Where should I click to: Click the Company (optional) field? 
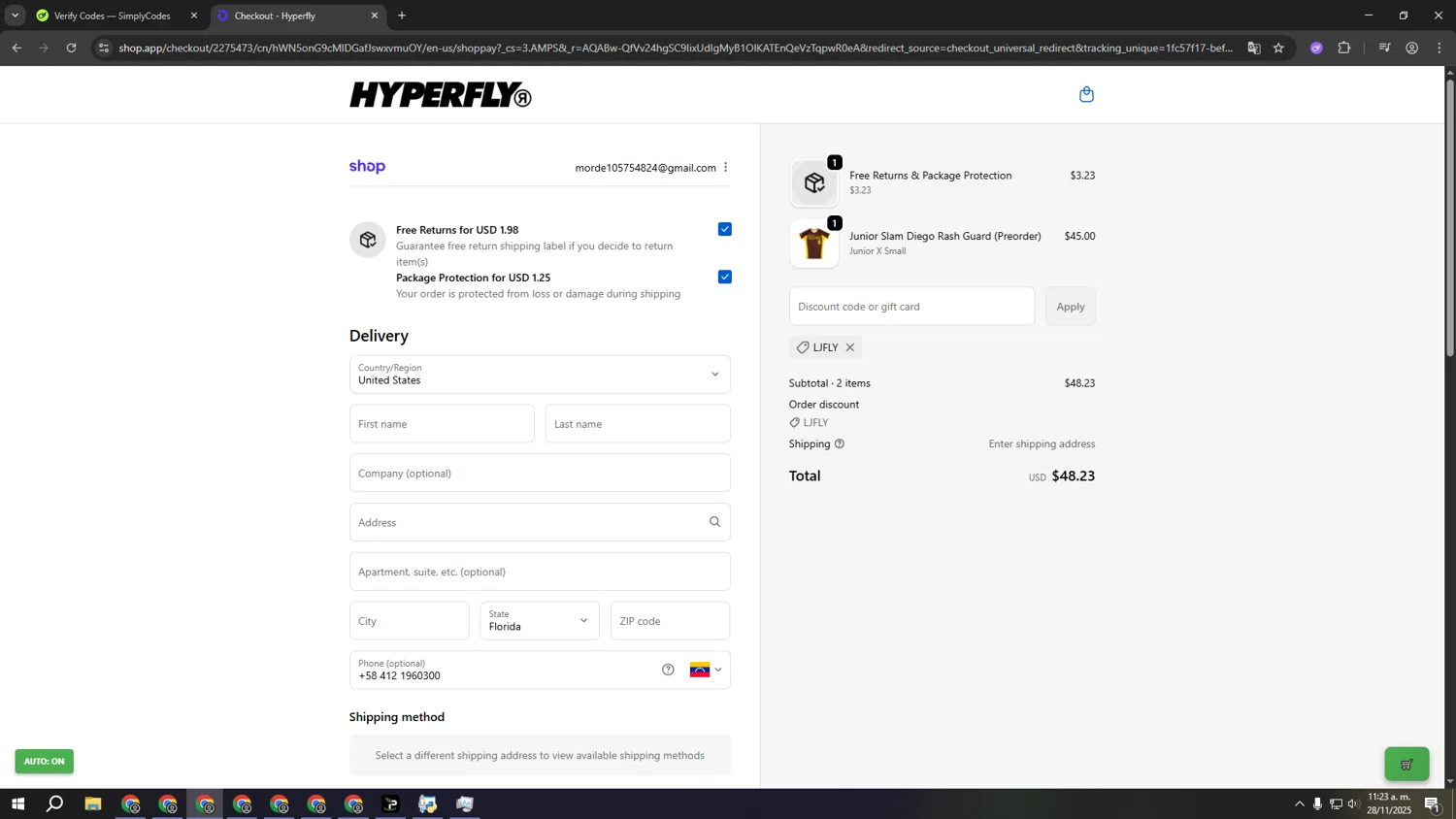click(x=540, y=474)
